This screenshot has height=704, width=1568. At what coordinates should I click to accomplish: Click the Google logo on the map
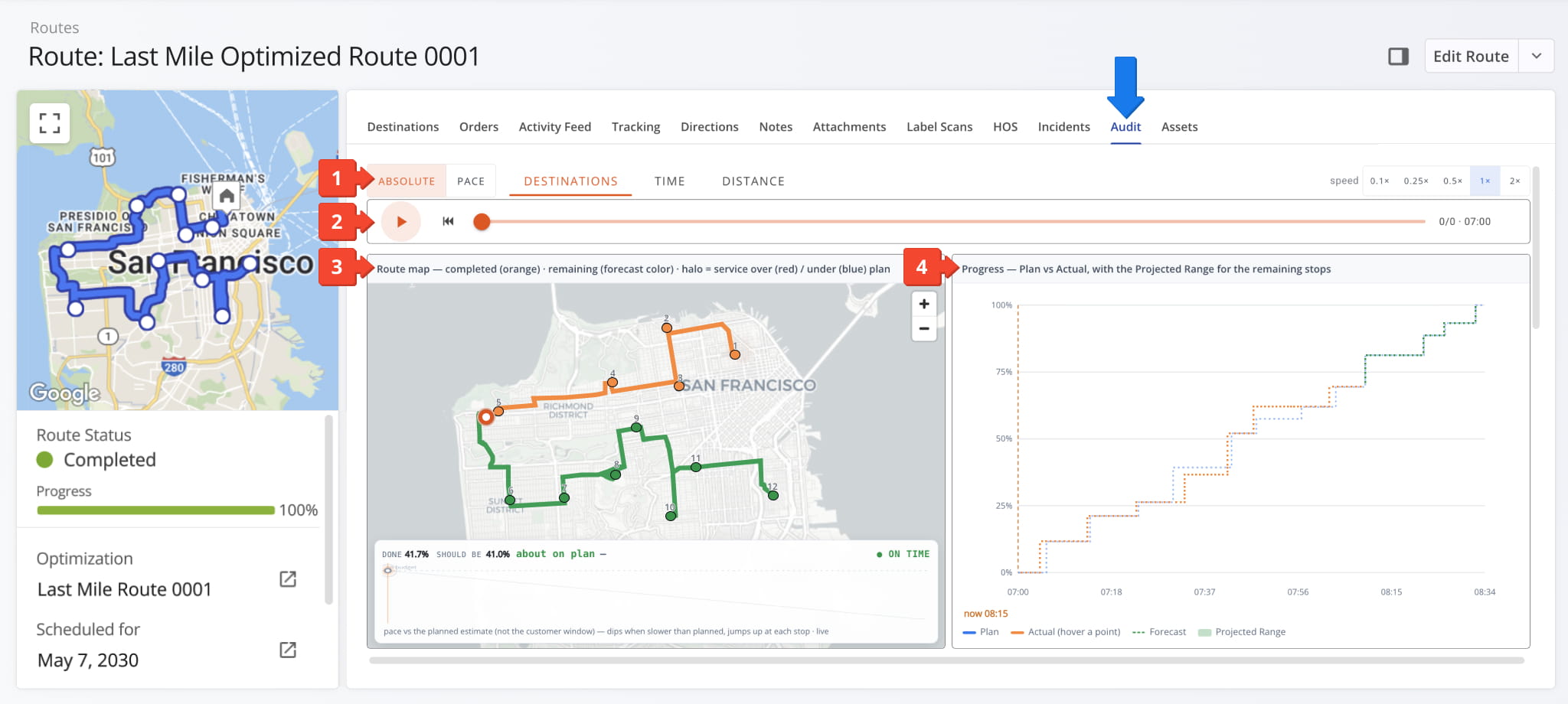point(65,393)
